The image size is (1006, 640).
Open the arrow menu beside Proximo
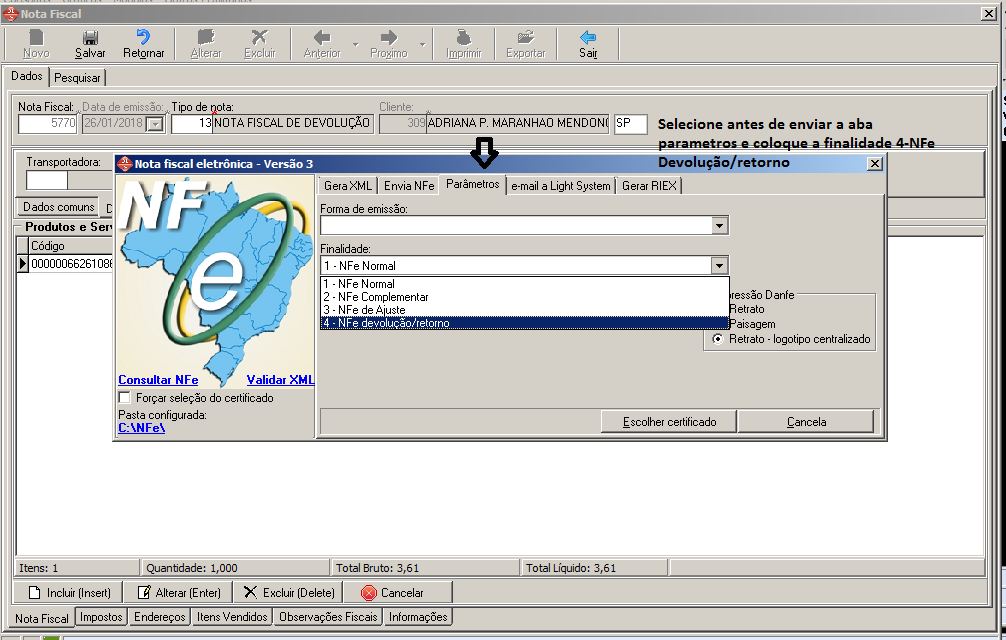tap(422, 44)
